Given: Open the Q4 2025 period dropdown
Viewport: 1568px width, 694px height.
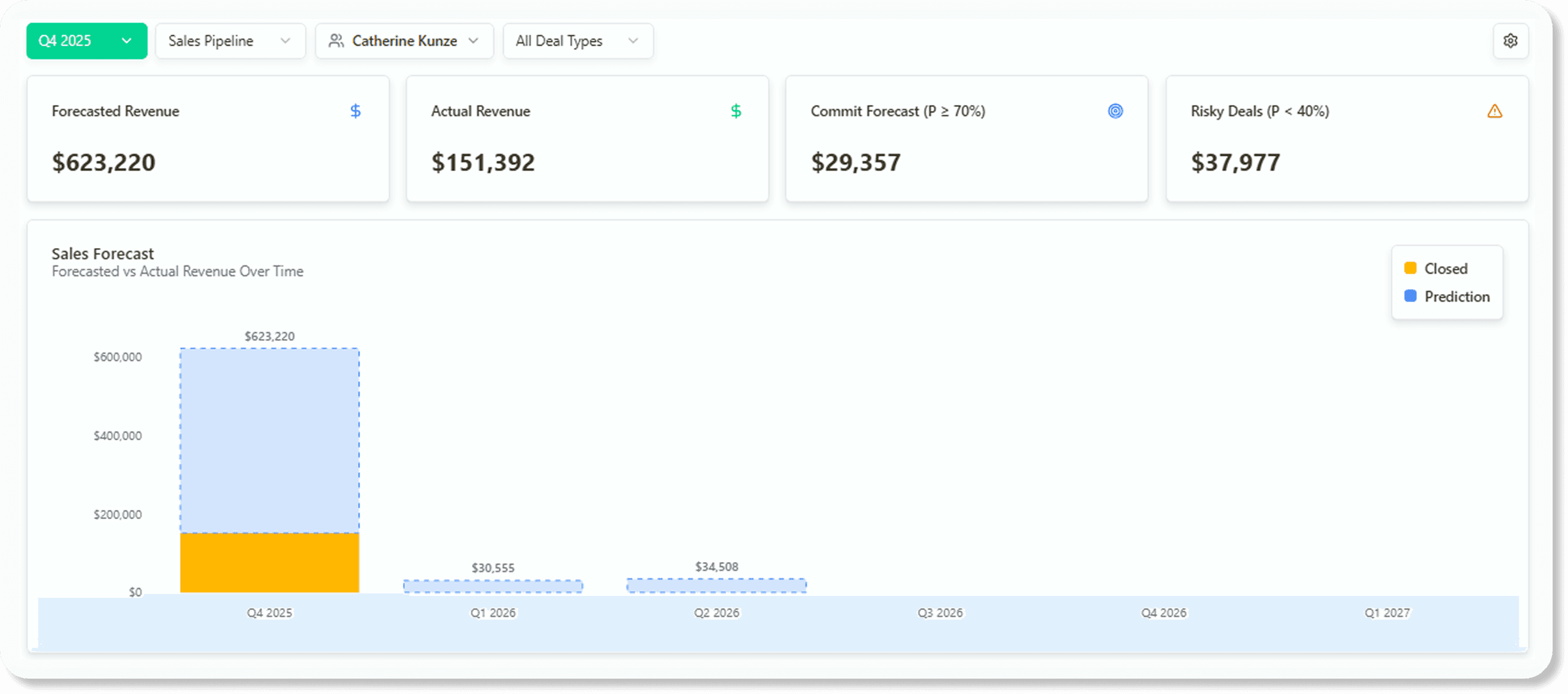Looking at the screenshot, I should (86, 41).
